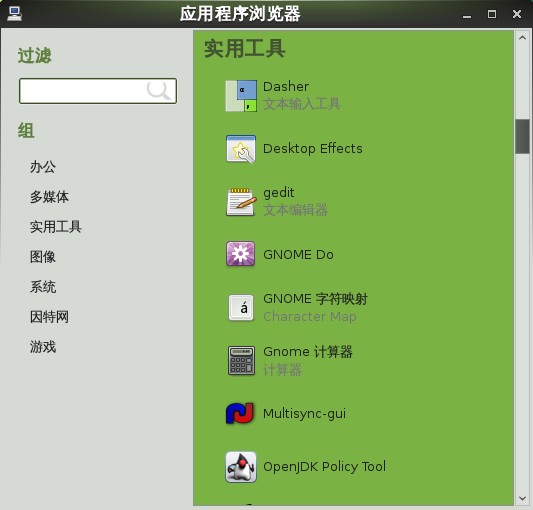Click the Character Map description text
The image size is (533, 510).
coord(310,317)
